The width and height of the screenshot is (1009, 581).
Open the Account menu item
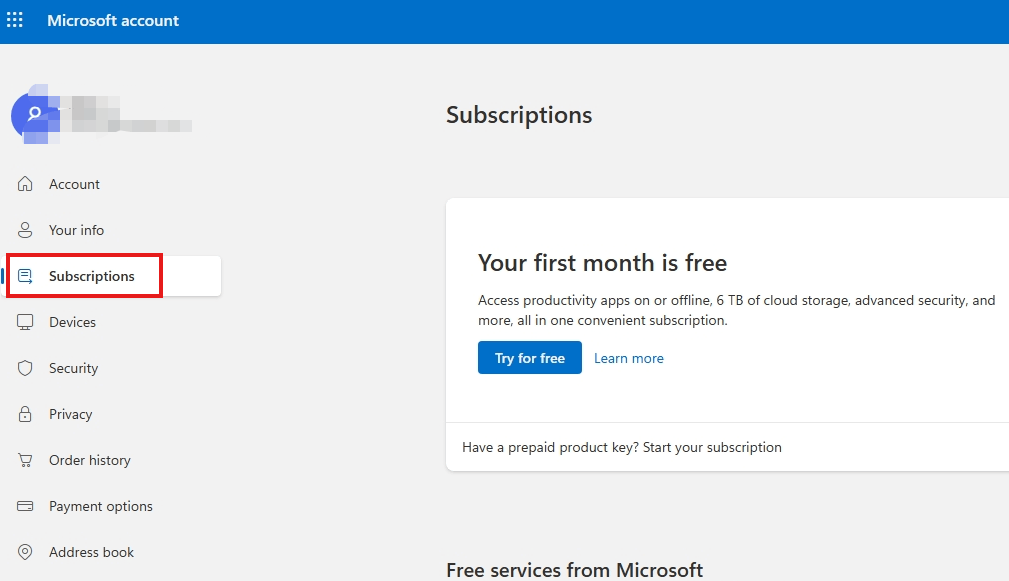point(75,184)
